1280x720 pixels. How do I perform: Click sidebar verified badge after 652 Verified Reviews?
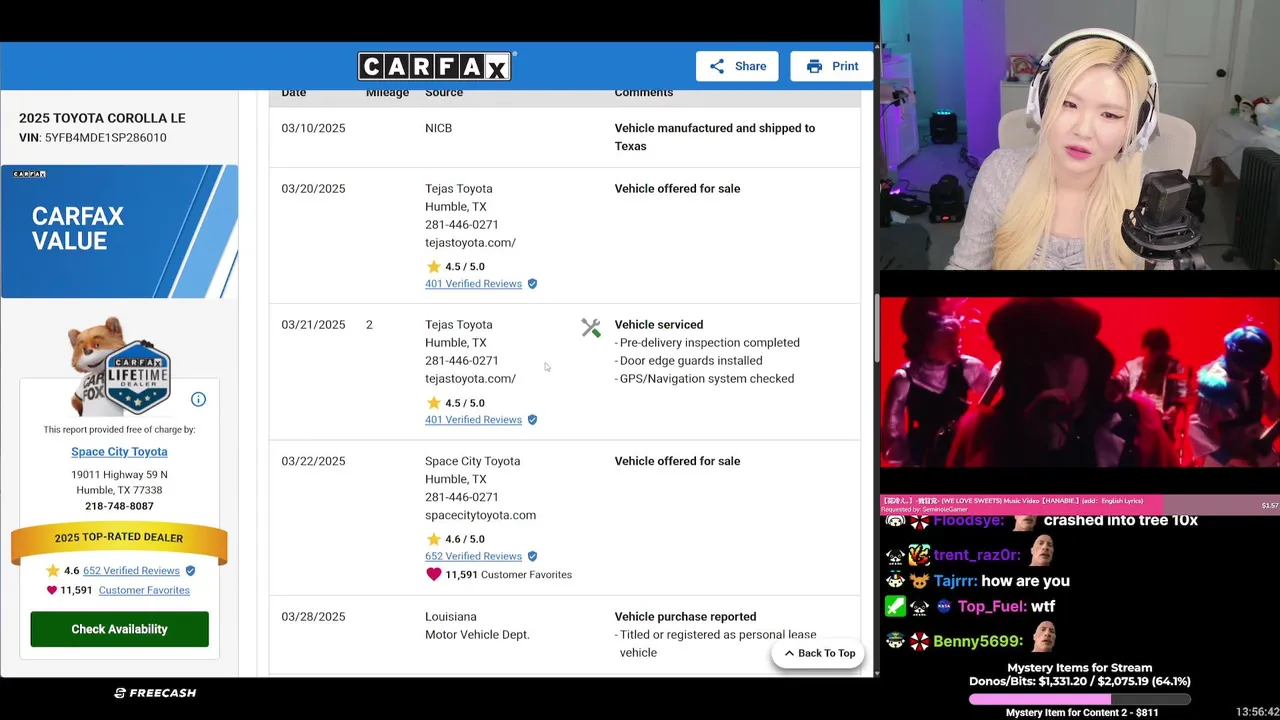(x=190, y=571)
